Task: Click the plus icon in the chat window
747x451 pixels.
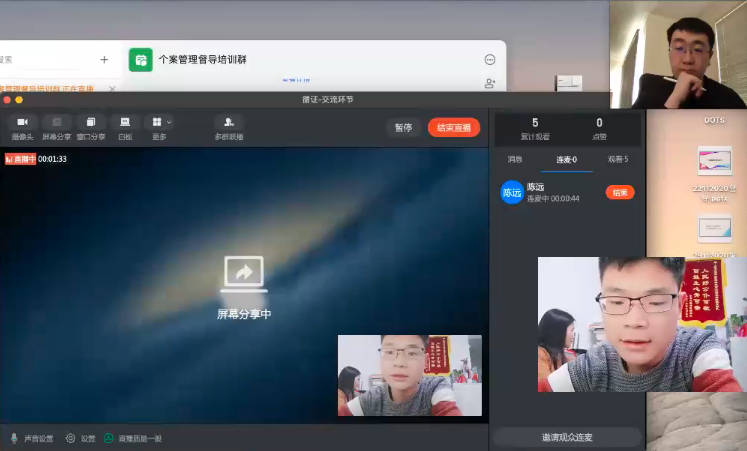Action: (104, 60)
